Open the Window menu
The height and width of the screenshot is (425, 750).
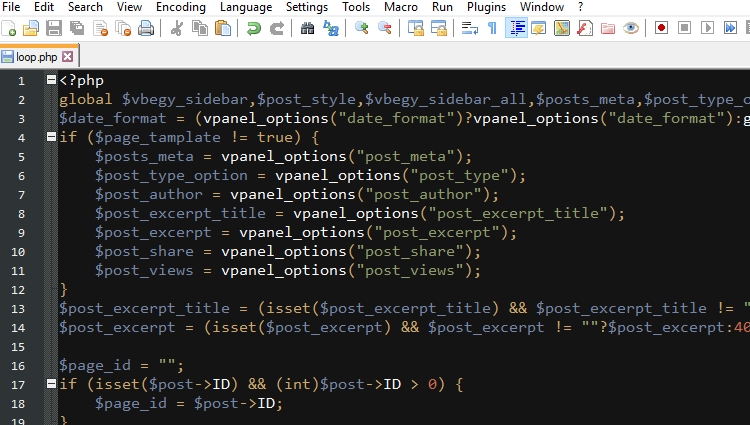pos(542,7)
